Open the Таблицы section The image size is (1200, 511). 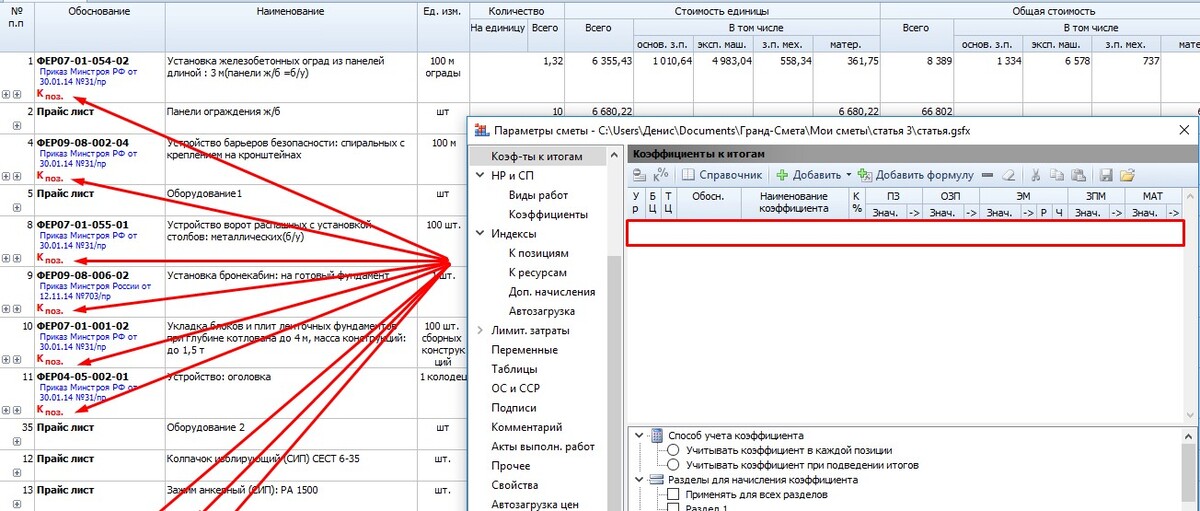(x=514, y=369)
